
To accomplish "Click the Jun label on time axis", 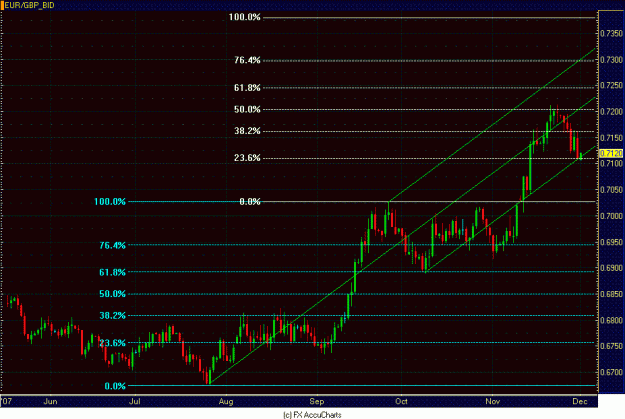I will tap(50, 401).
